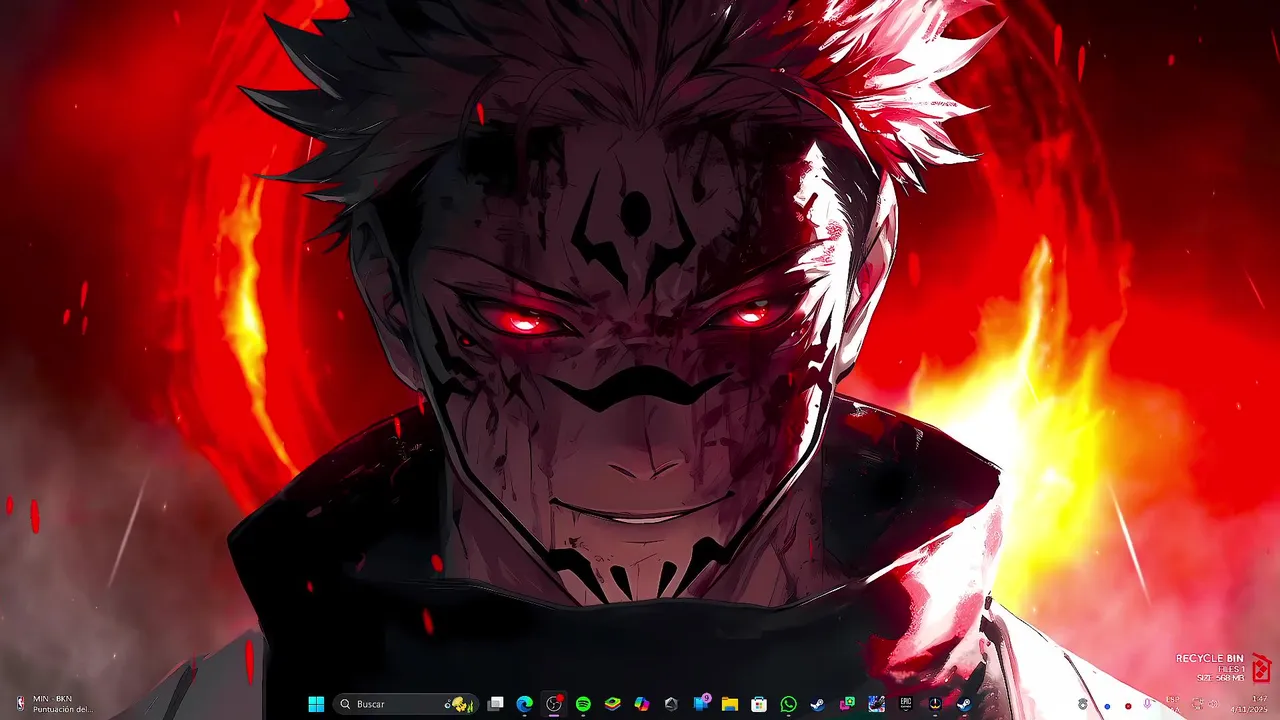Click the gray gear tray icon

pos(1083,705)
